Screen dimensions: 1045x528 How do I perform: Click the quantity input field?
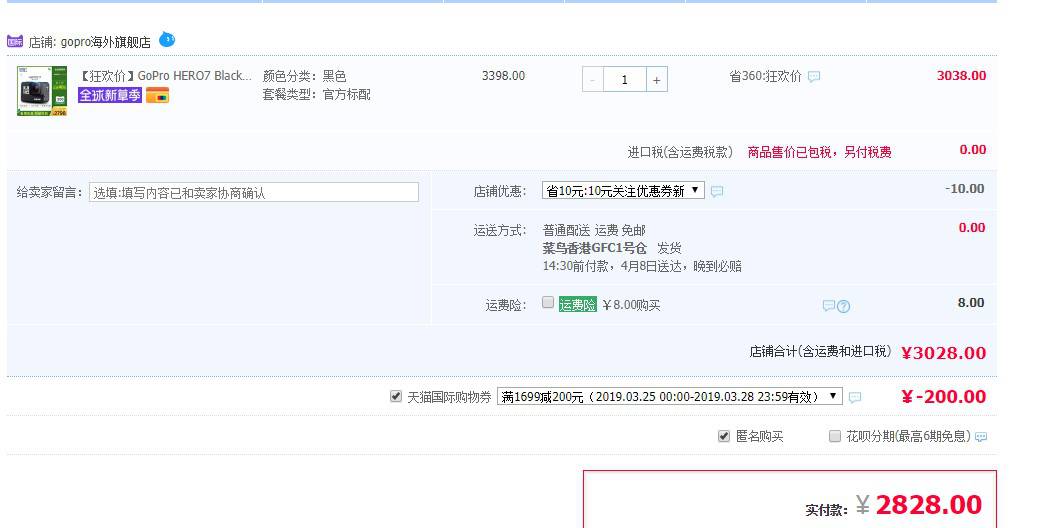click(624, 80)
